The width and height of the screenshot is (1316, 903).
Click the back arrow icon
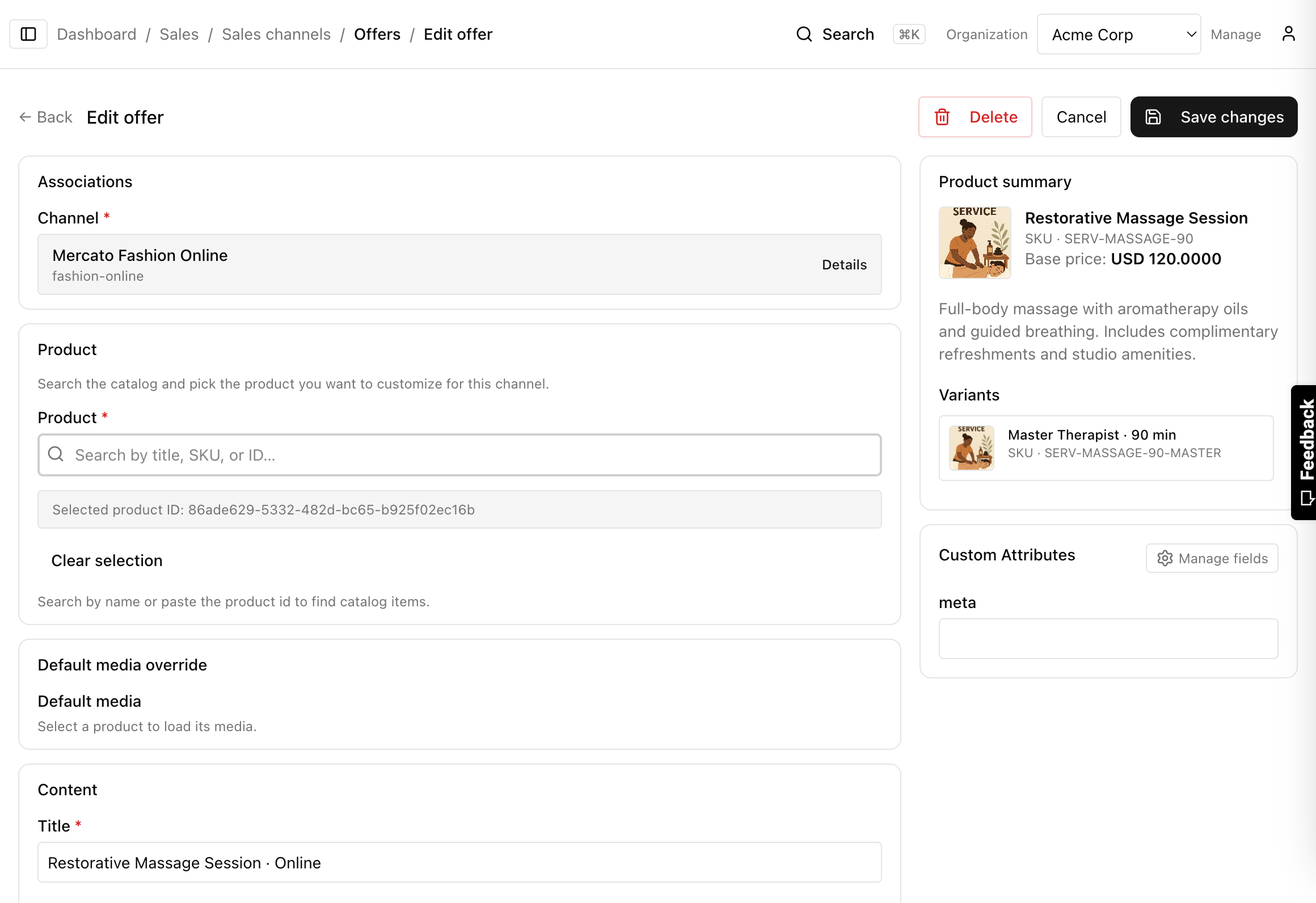pos(25,117)
